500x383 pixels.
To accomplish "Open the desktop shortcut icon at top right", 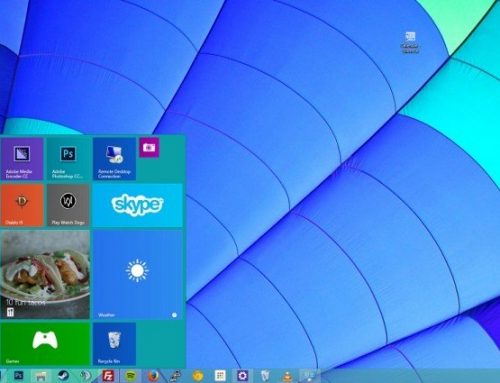I will tap(410, 42).
